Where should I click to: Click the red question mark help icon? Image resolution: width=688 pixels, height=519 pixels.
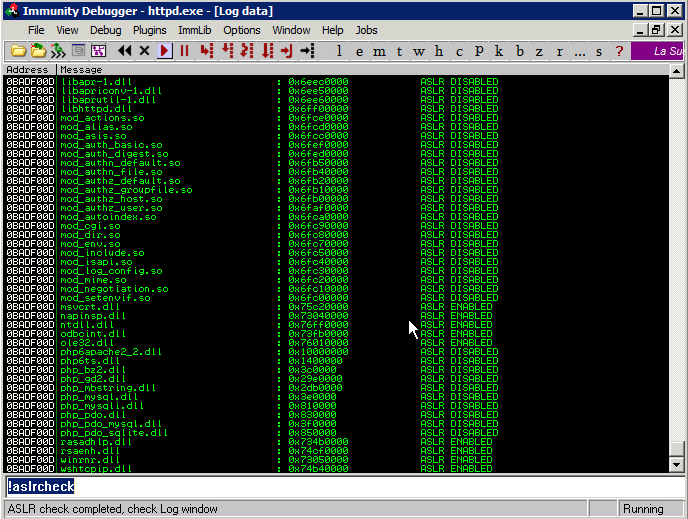[620, 51]
